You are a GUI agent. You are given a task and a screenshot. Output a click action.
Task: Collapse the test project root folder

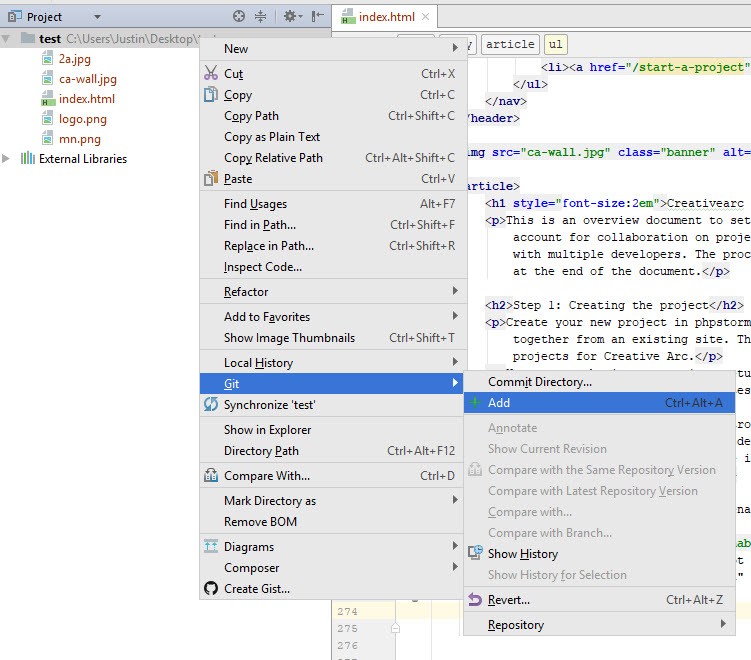[x=8, y=39]
